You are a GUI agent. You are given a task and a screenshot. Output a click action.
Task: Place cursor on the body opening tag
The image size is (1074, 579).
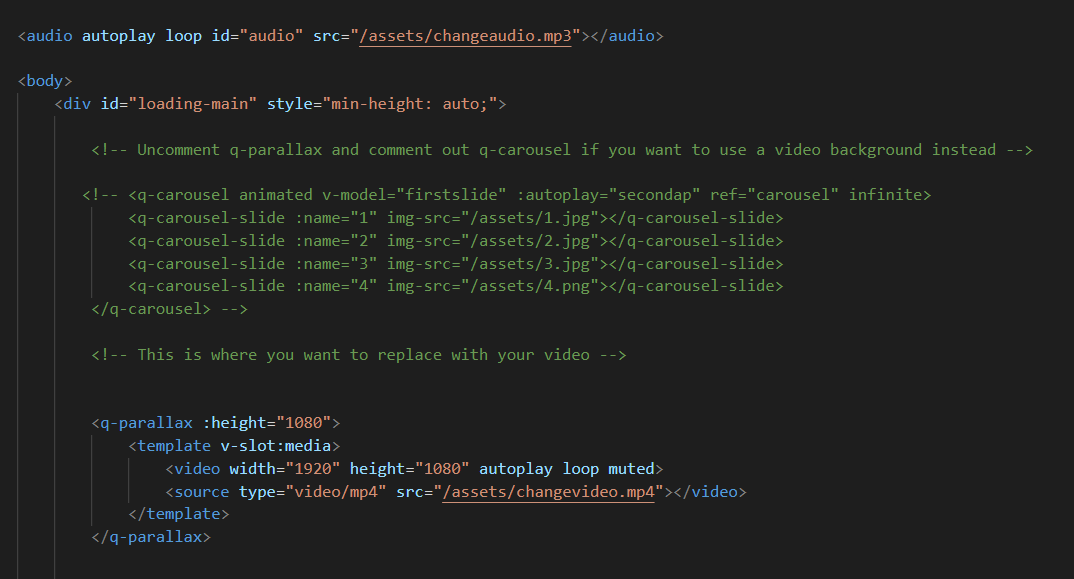[x=44, y=80]
